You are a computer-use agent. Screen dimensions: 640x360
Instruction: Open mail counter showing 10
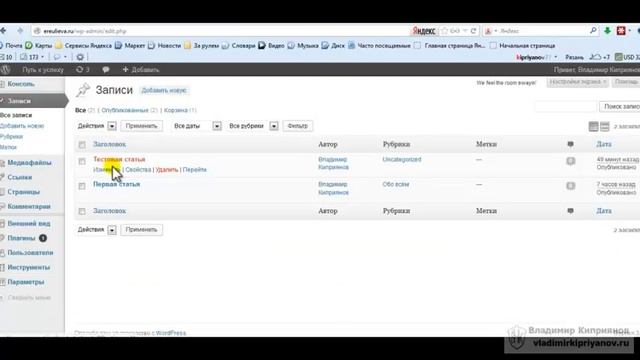[x=6, y=57]
